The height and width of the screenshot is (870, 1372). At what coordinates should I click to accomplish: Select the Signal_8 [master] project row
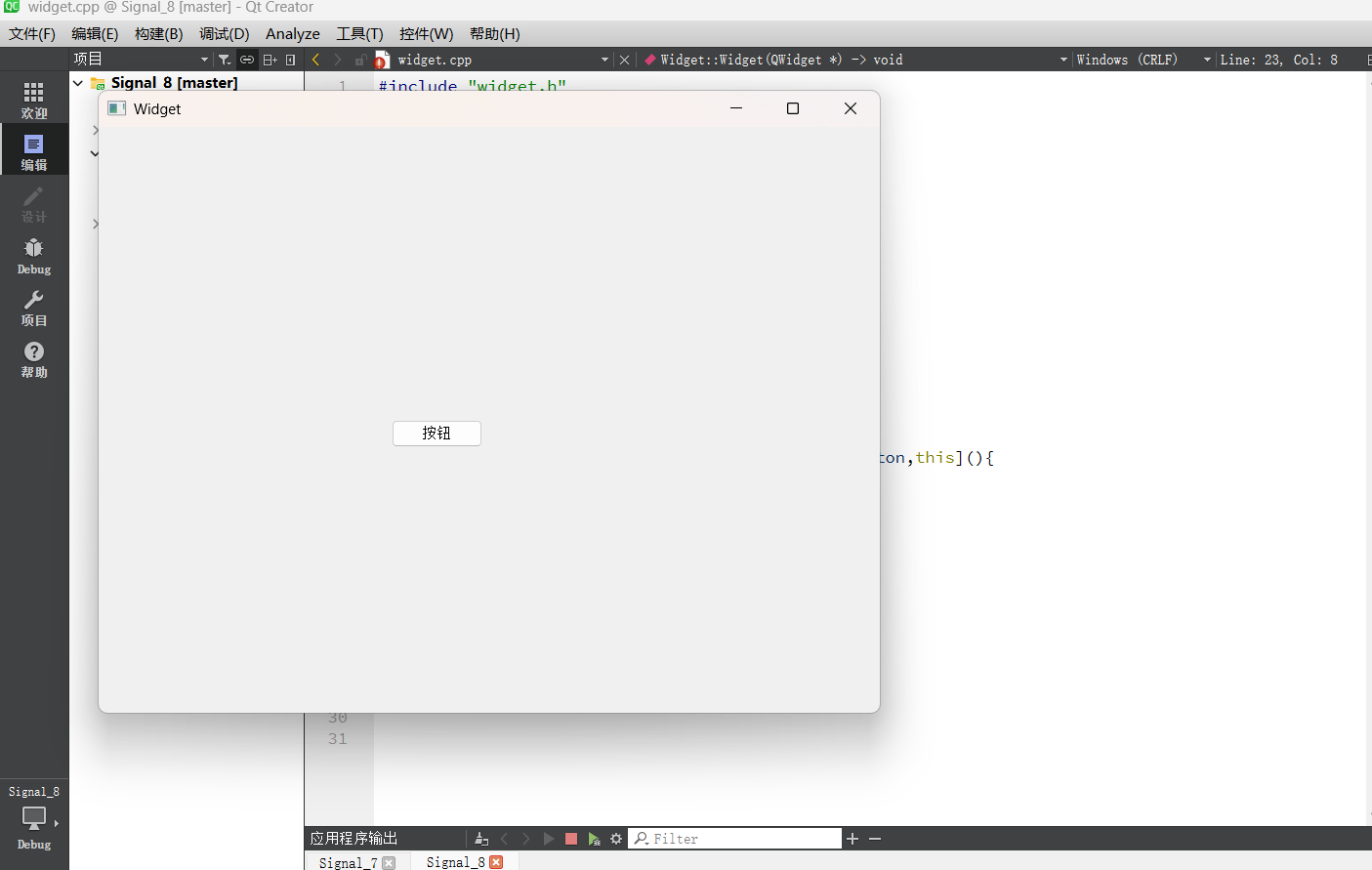tap(174, 83)
